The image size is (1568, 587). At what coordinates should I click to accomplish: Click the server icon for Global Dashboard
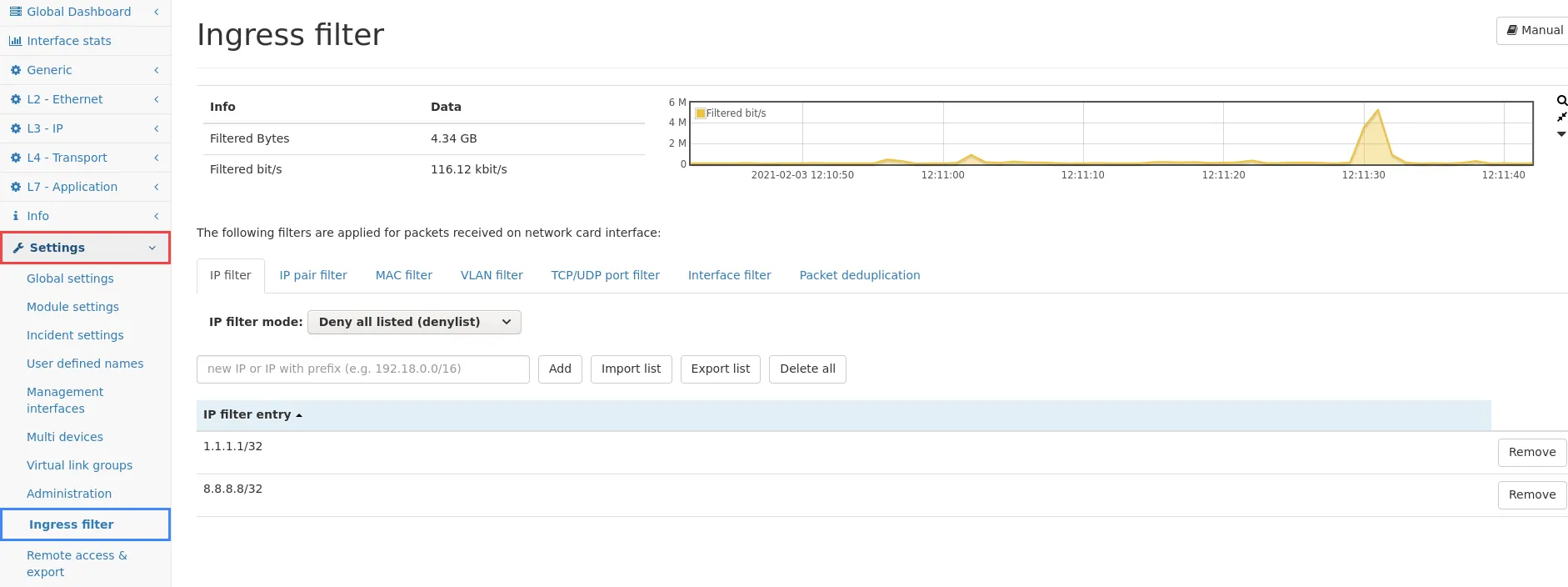click(x=15, y=12)
